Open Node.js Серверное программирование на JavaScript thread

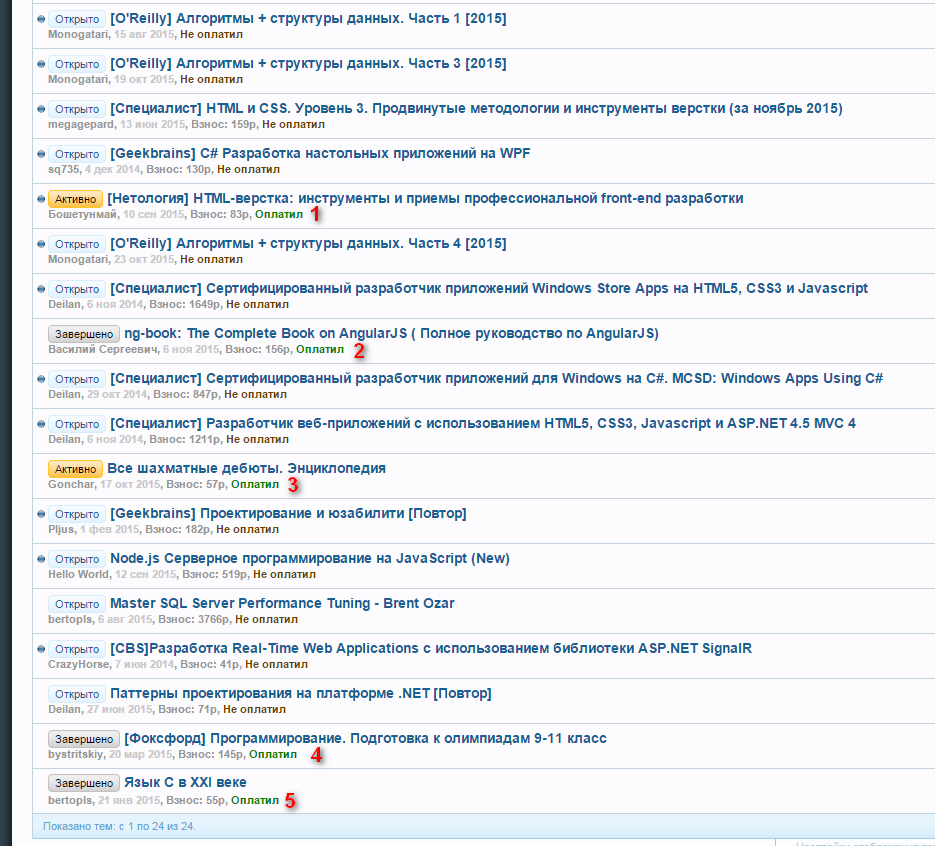(310, 559)
